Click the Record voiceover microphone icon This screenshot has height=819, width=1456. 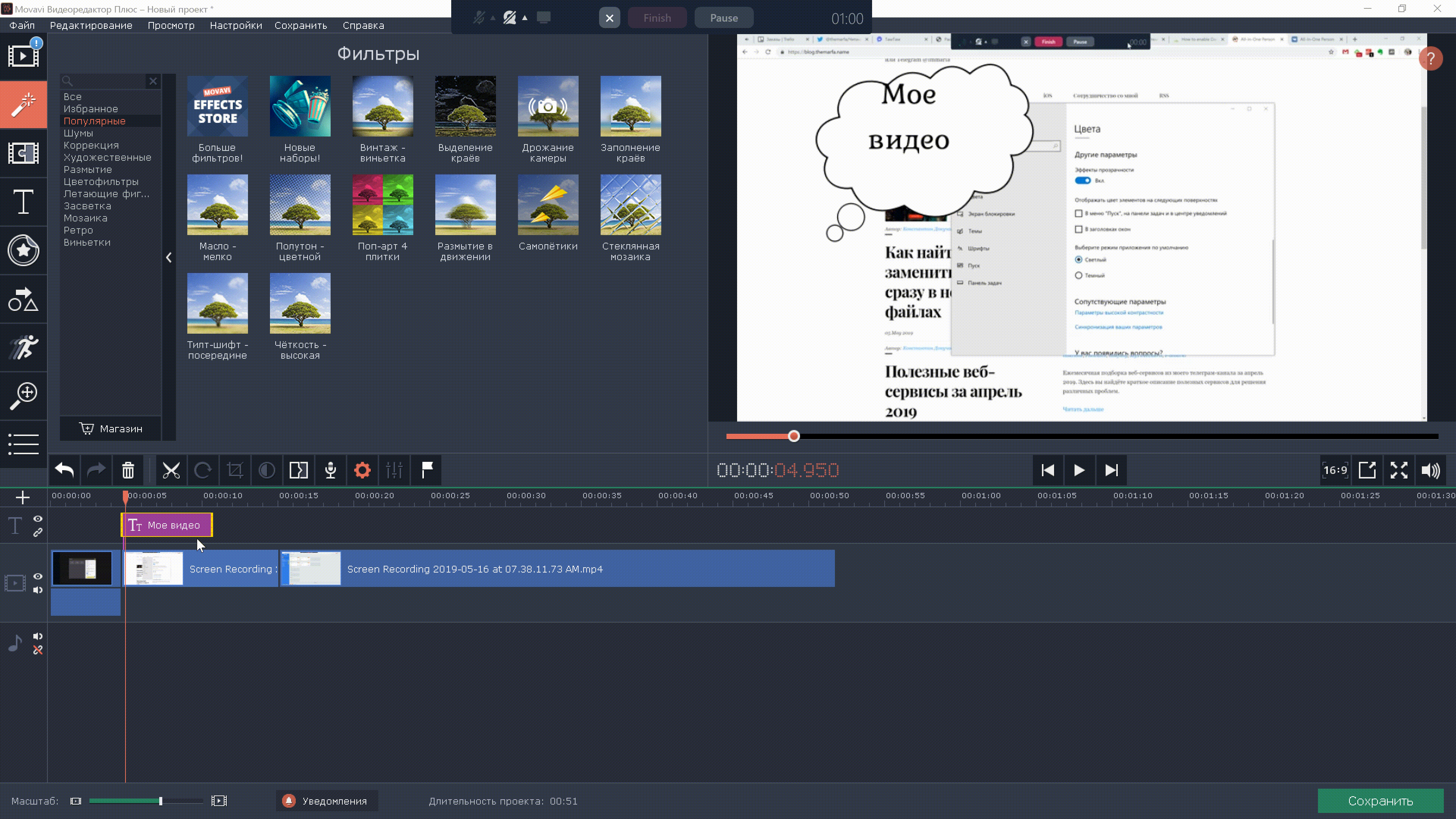point(331,470)
